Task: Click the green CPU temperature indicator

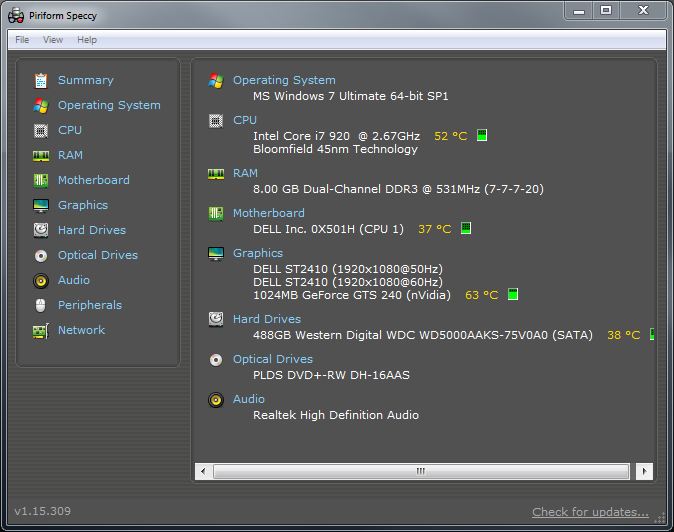Action: tap(482, 135)
